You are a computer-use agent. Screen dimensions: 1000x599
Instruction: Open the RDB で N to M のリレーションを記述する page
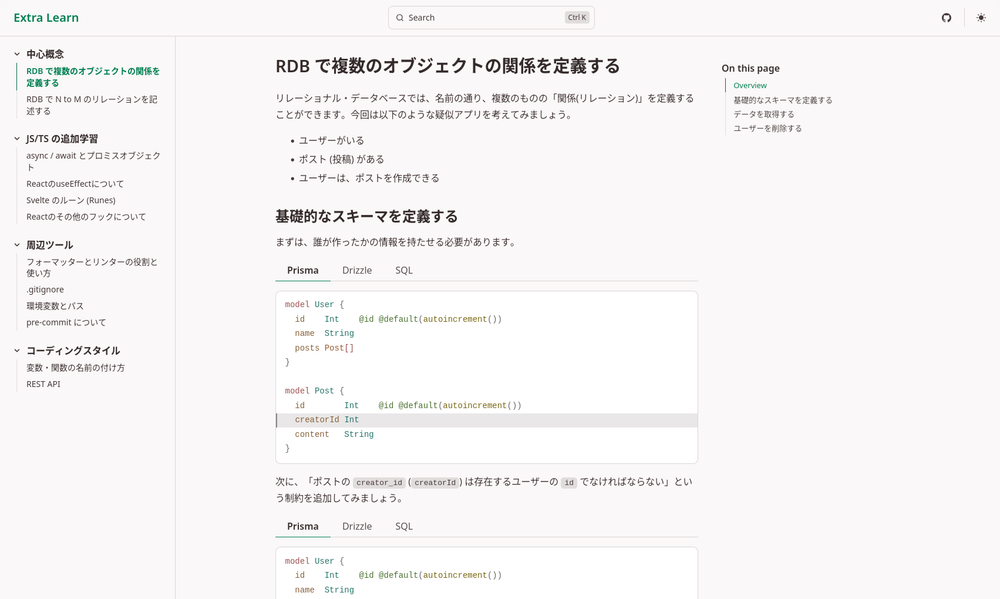click(91, 104)
